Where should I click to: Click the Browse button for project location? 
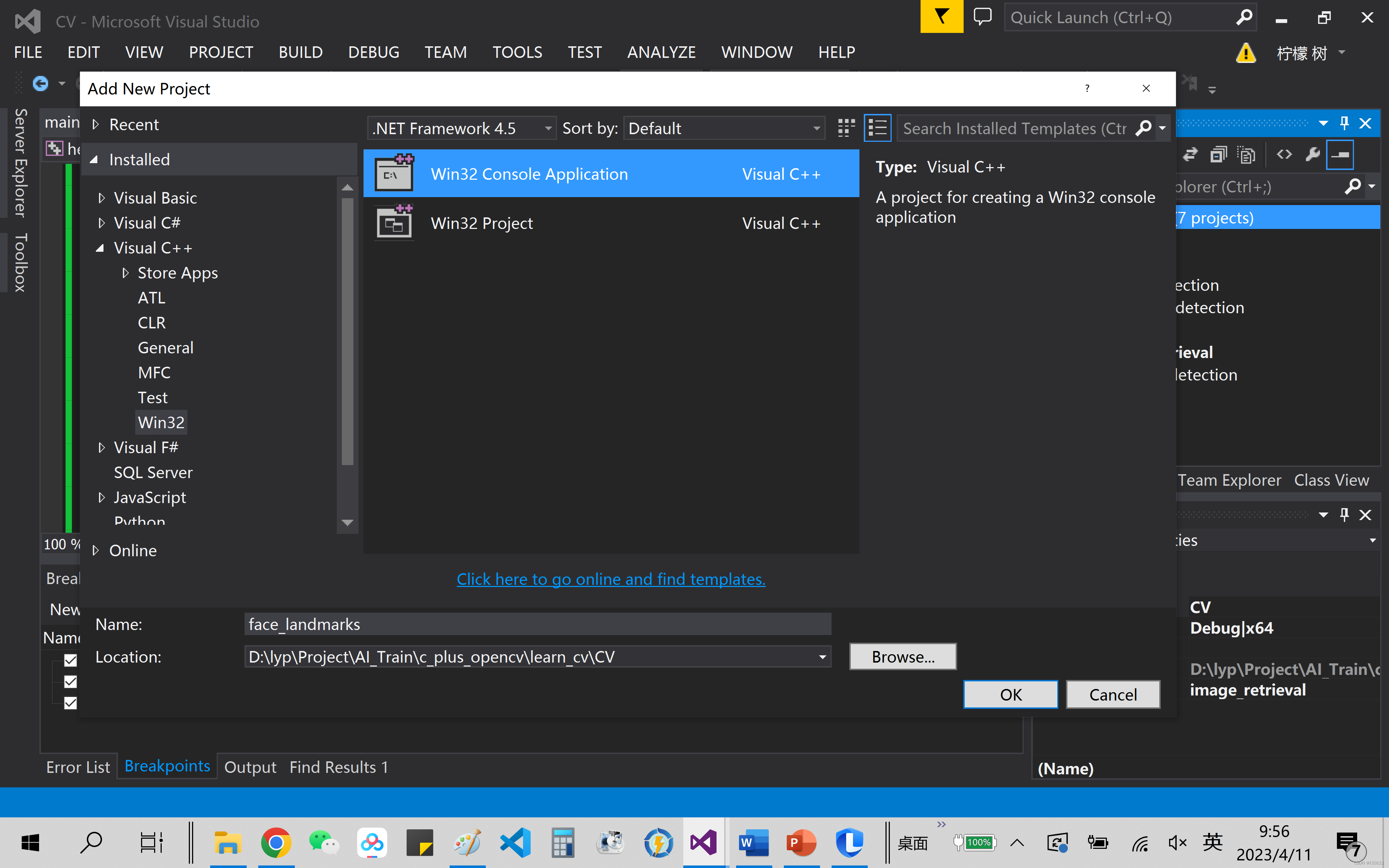pos(902,656)
